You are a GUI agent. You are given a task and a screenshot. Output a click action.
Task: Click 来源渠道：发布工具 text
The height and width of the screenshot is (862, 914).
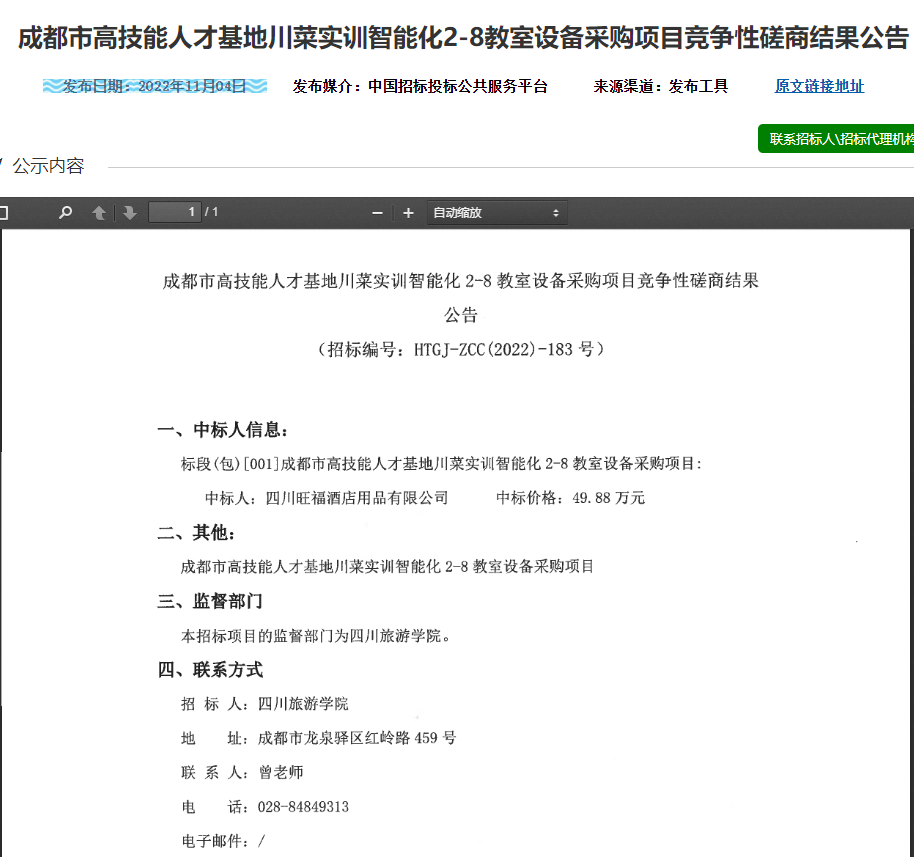pyautogui.click(x=660, y=86)
